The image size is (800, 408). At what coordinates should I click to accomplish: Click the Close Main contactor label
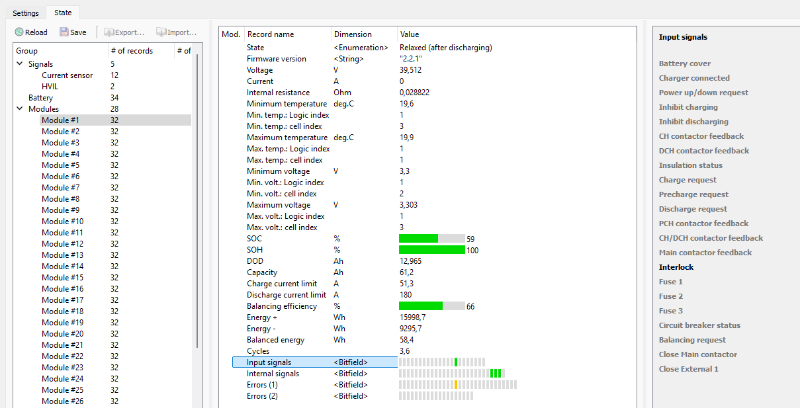click(x=698, y=354)
